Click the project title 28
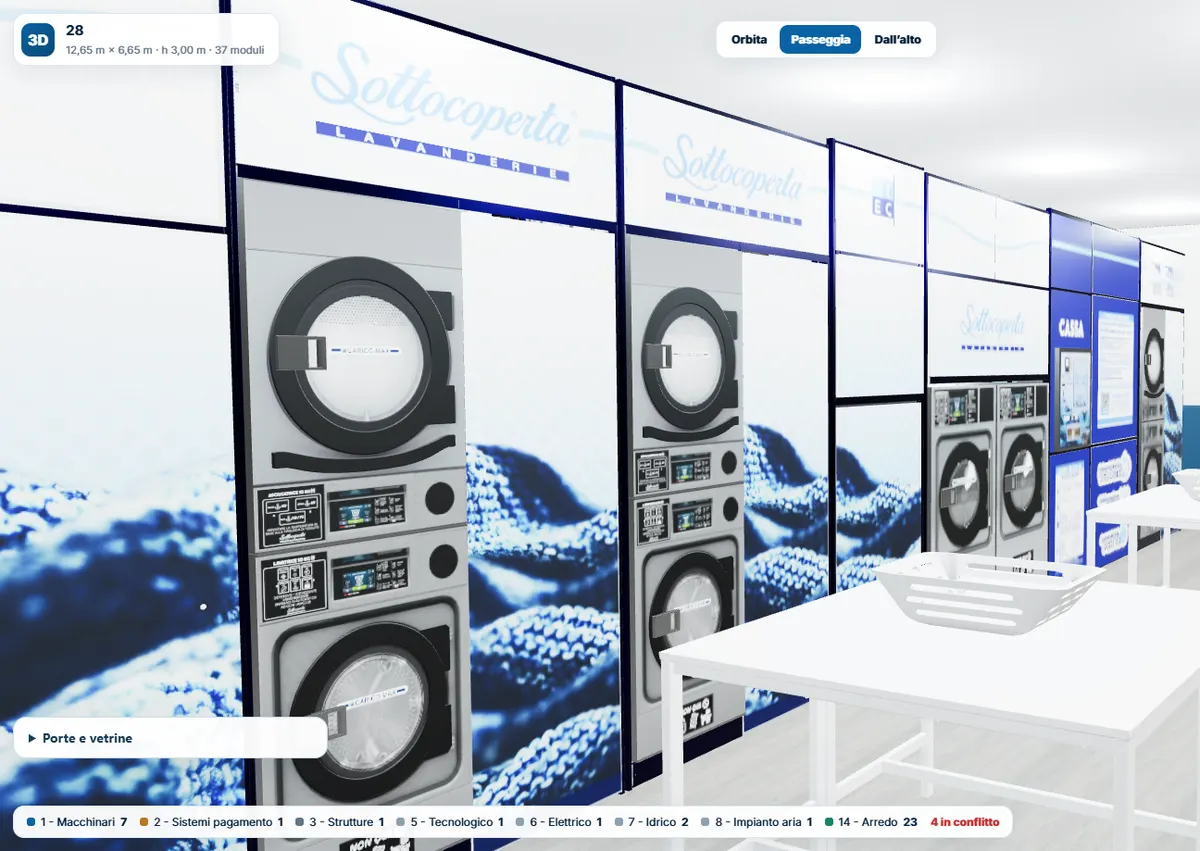The image size is (1200, 851). pos(74,31)
